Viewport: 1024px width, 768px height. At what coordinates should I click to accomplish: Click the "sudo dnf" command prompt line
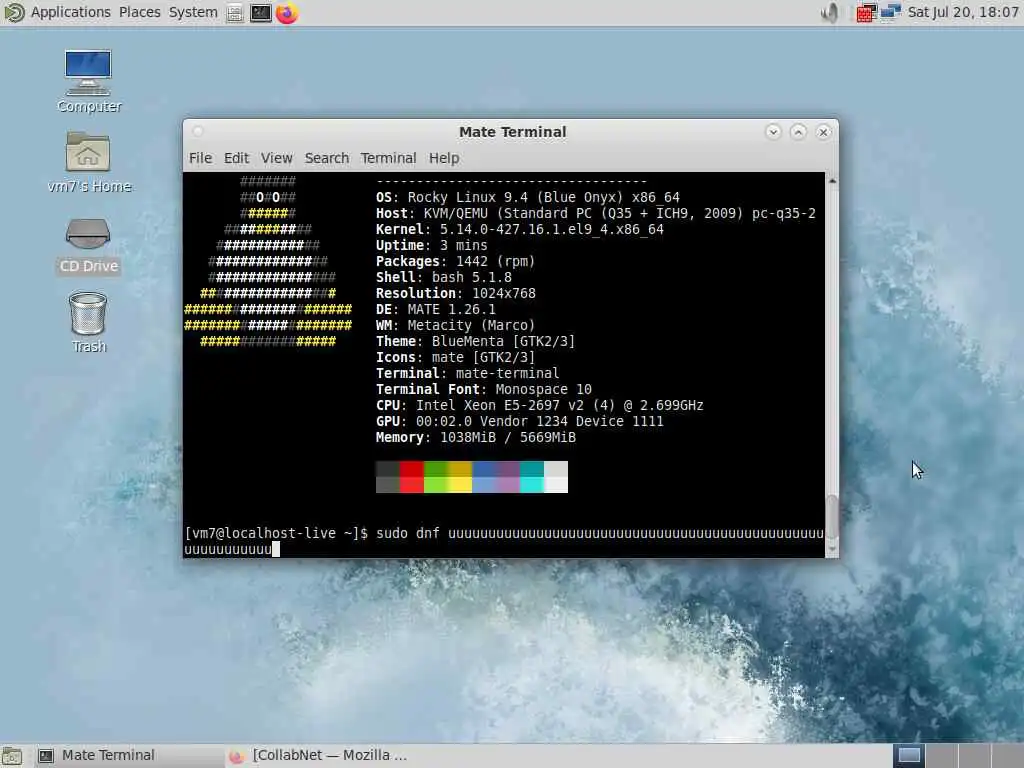(504, 541)
